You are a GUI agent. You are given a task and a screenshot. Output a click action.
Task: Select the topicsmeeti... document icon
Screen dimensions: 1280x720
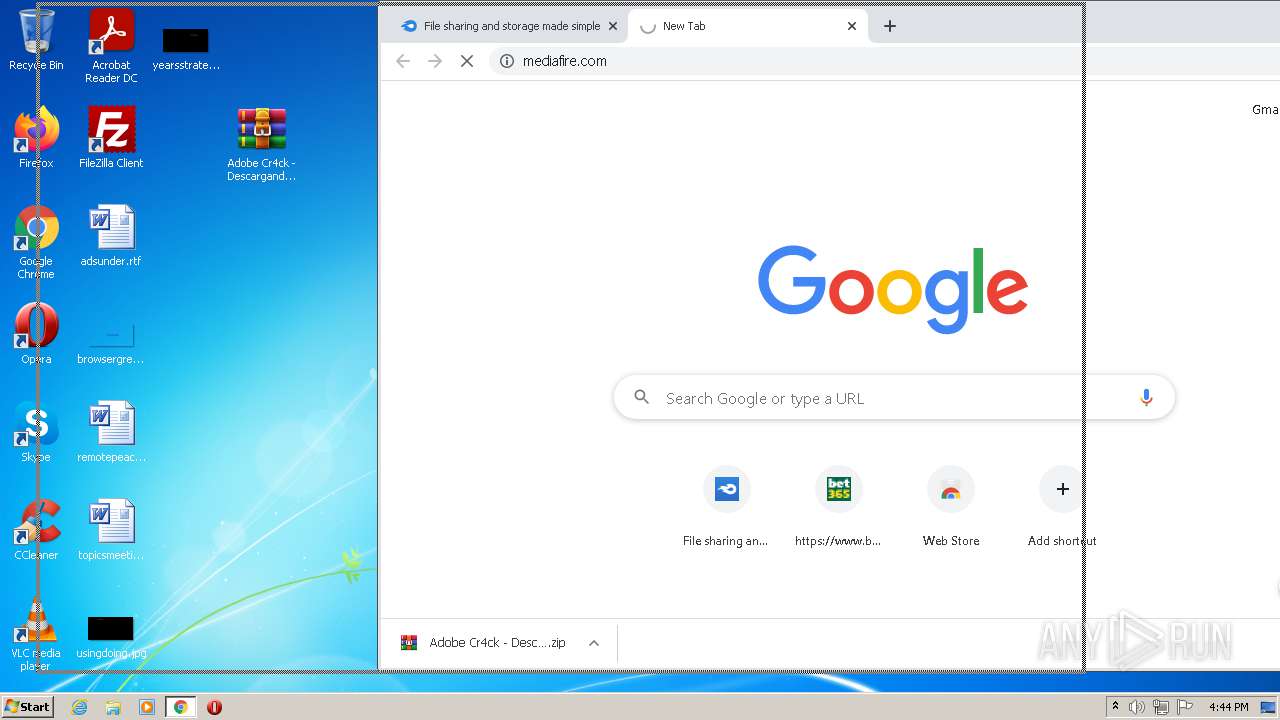(x=111, y=530)
